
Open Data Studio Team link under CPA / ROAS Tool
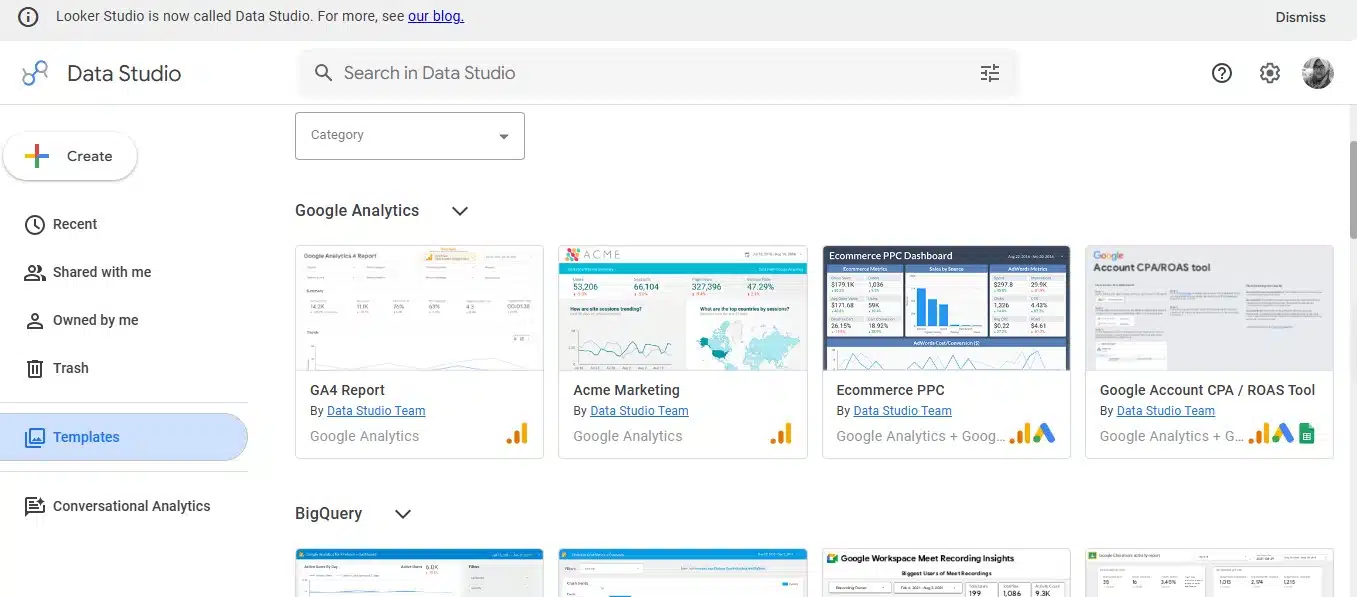pyautogui.click(x=1166, y=411)
